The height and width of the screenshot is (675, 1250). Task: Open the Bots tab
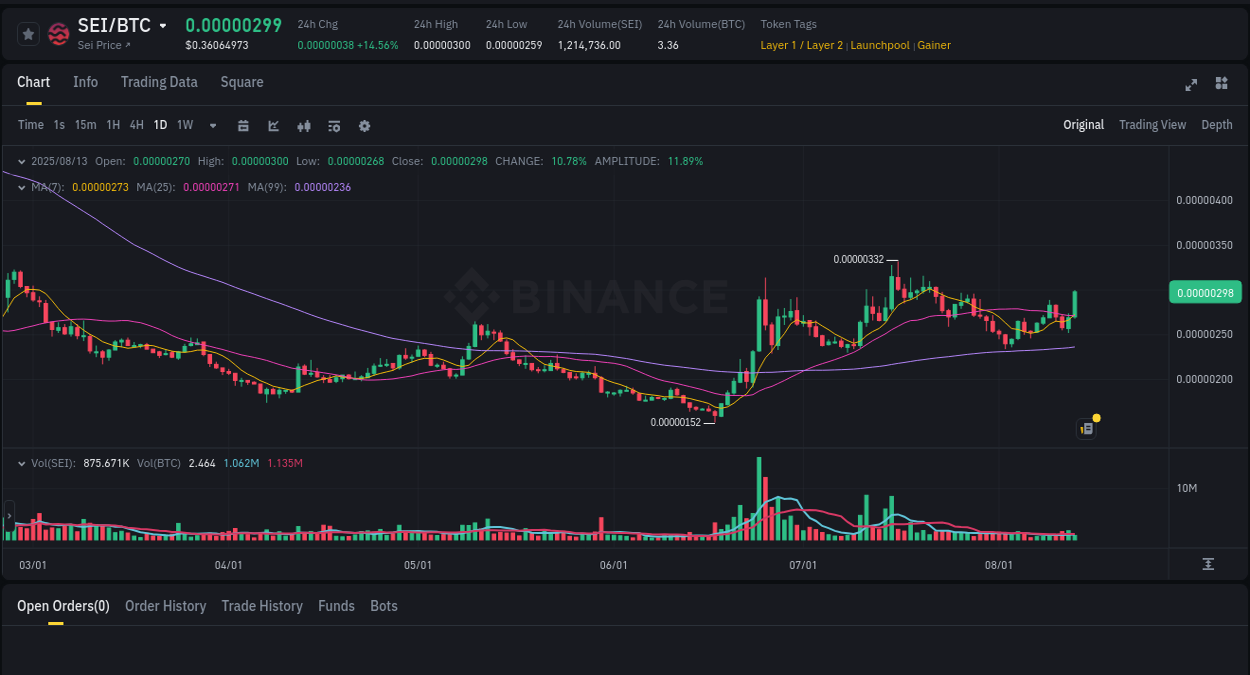tap(384, 606)
